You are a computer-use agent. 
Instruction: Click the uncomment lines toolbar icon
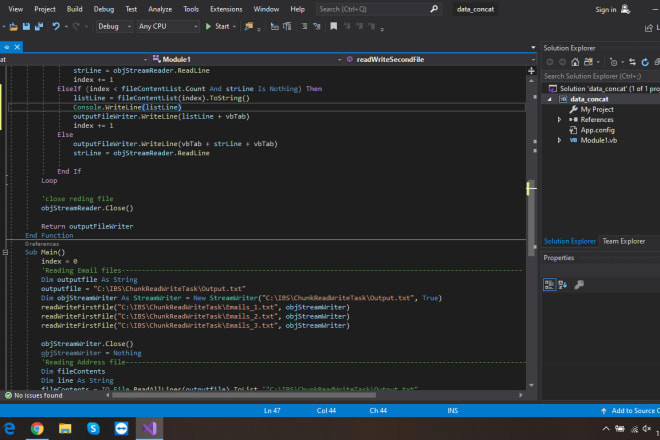click(317, 27)
